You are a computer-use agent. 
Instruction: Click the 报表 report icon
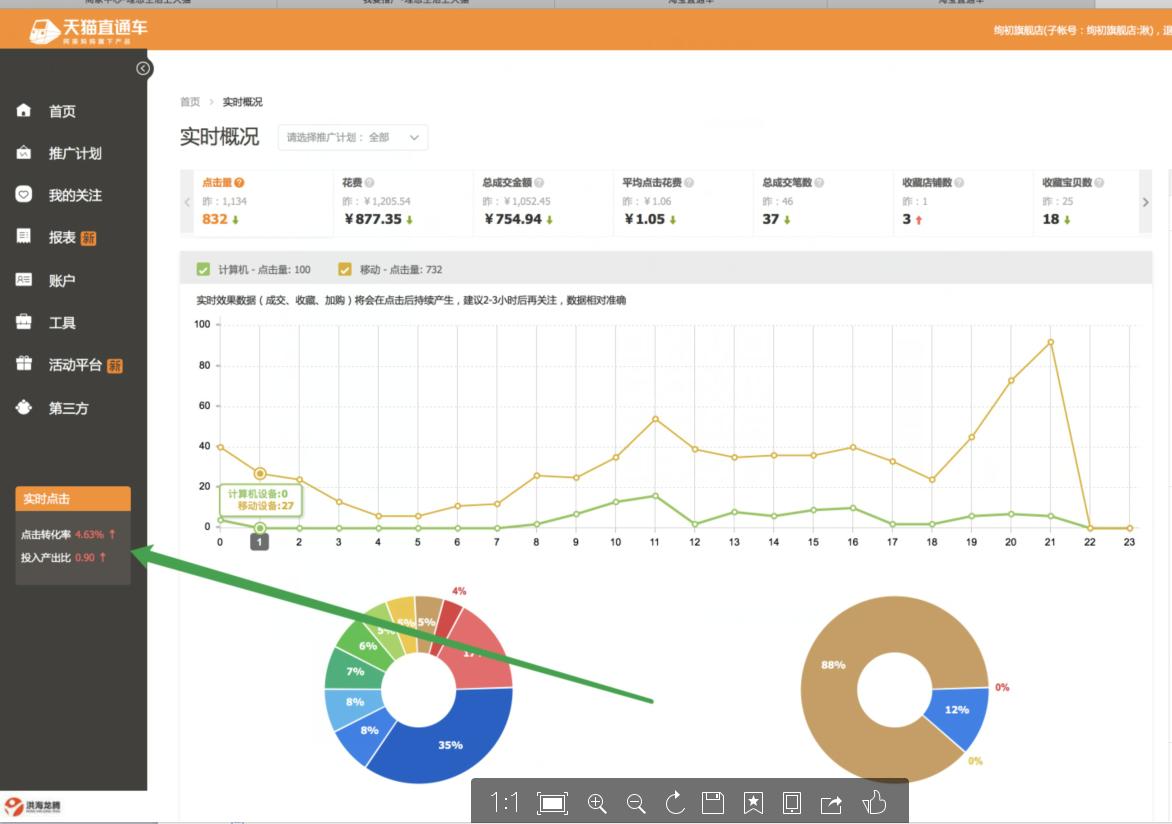click(x=24, y=237)
